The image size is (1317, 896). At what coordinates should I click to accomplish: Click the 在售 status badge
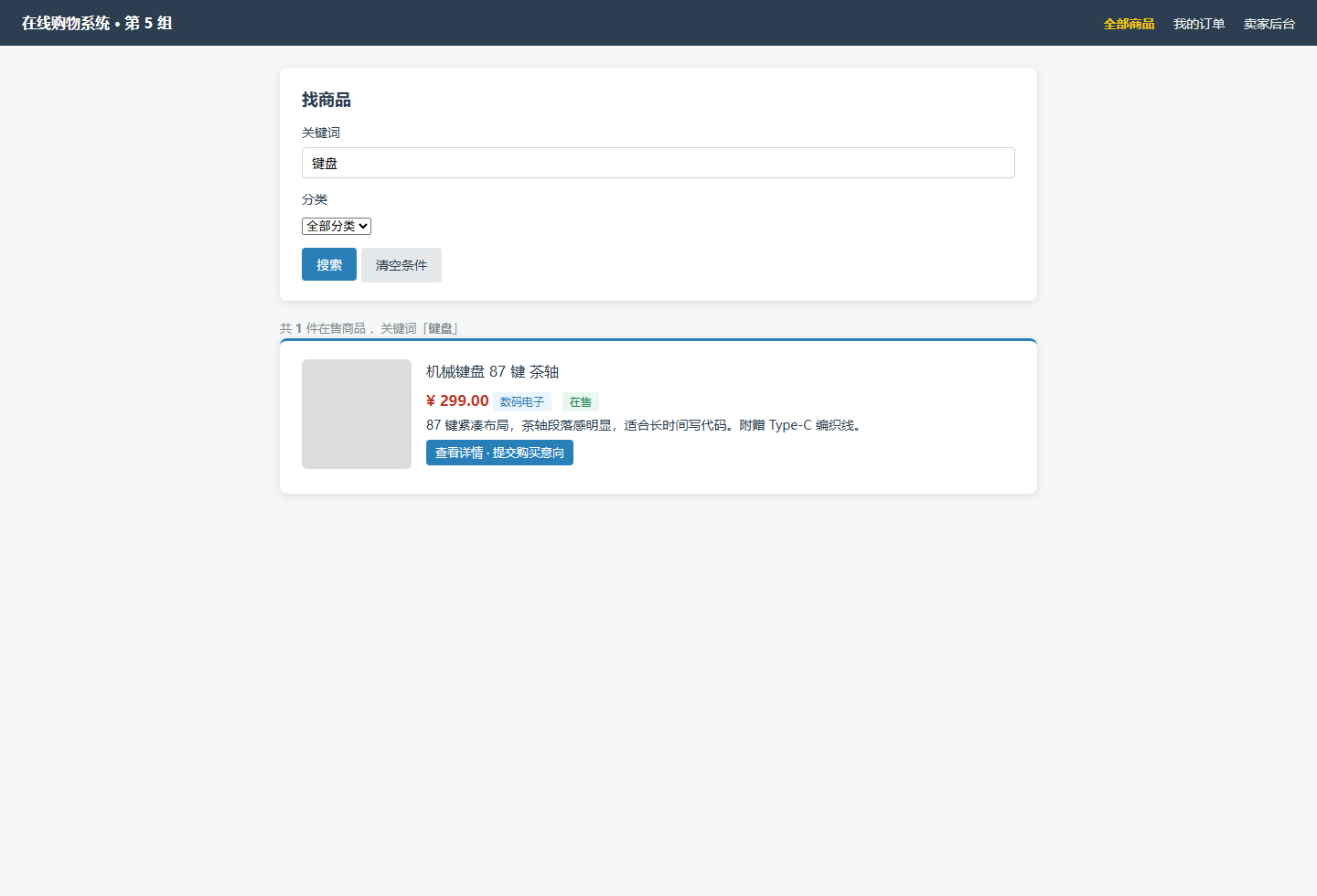pyautogui.click(x=581, y=401)
